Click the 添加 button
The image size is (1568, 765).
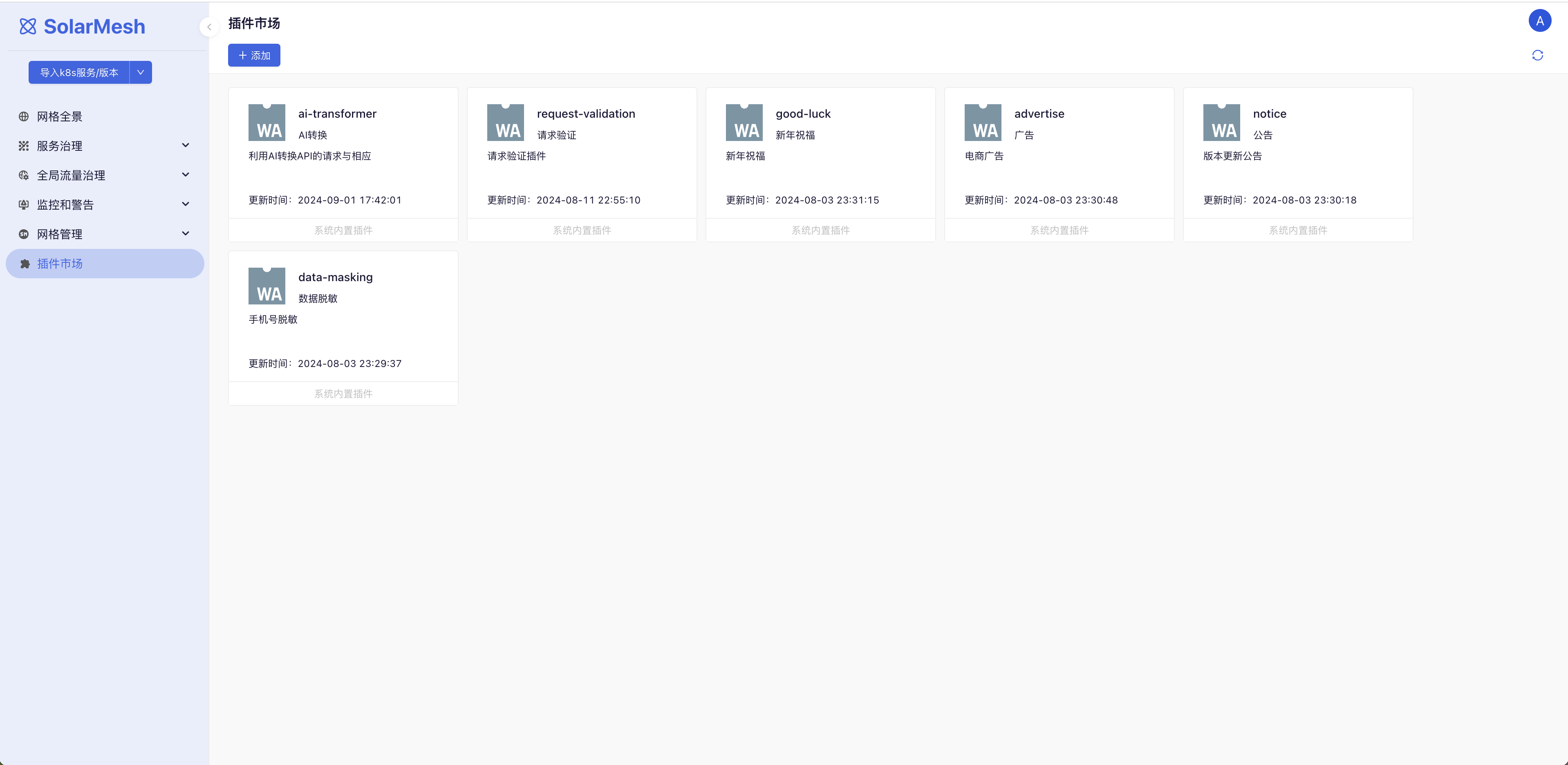pos(254,56)
